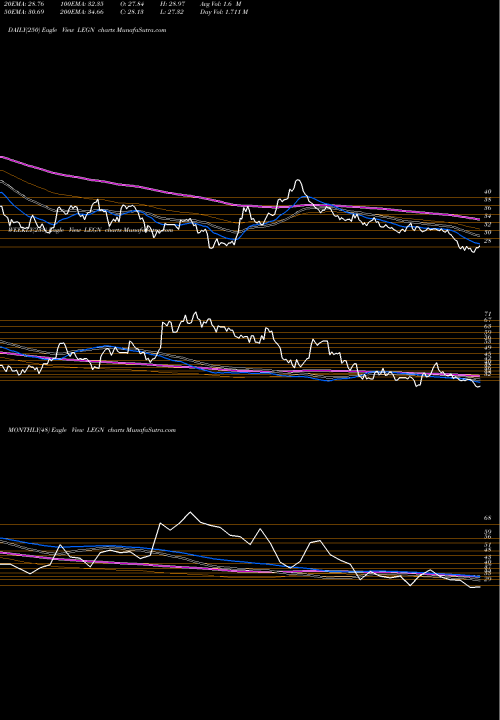Click the 40 label on daily chart axis

(x=488, y=191)
